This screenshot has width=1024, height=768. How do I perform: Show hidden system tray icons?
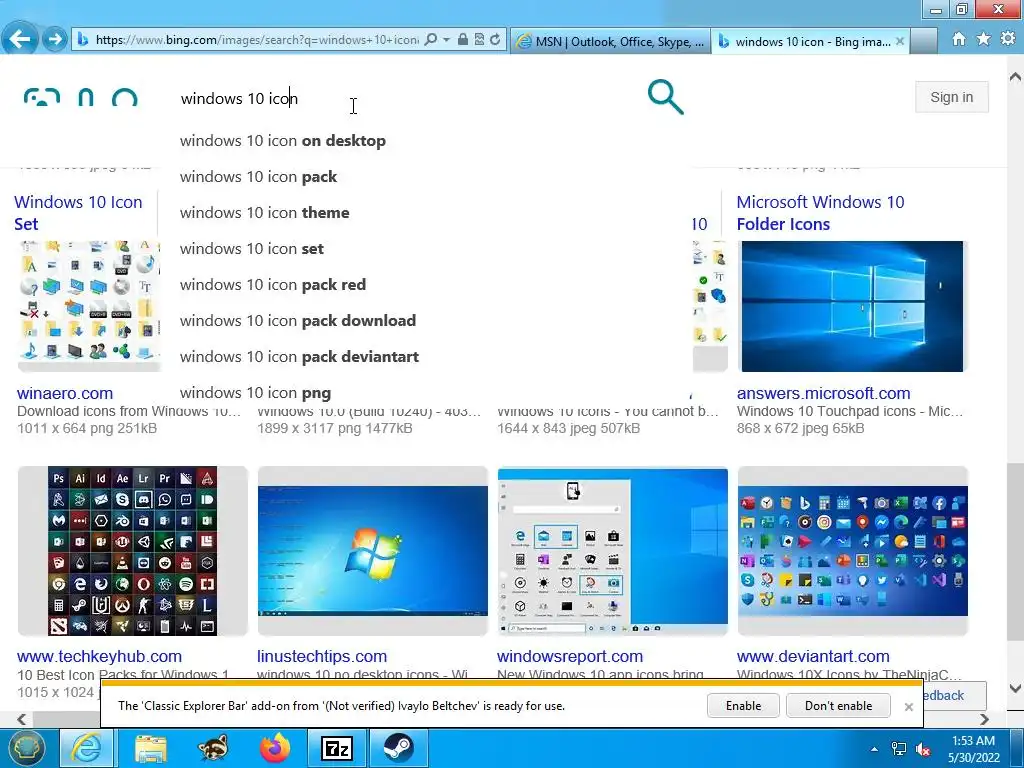click(874, 749)
